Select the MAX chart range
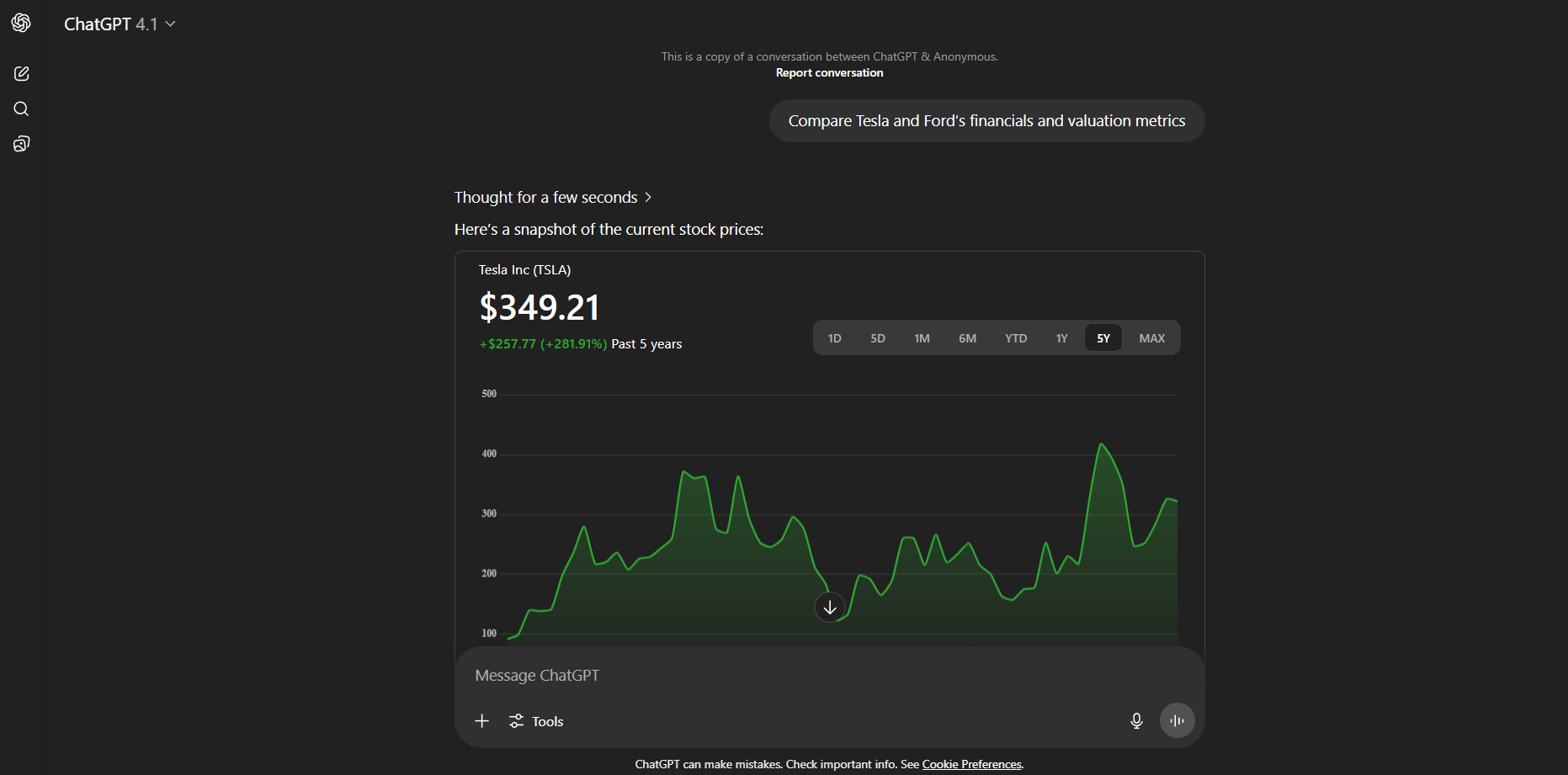This screenshot has height=775, width=1568. 1152,338
